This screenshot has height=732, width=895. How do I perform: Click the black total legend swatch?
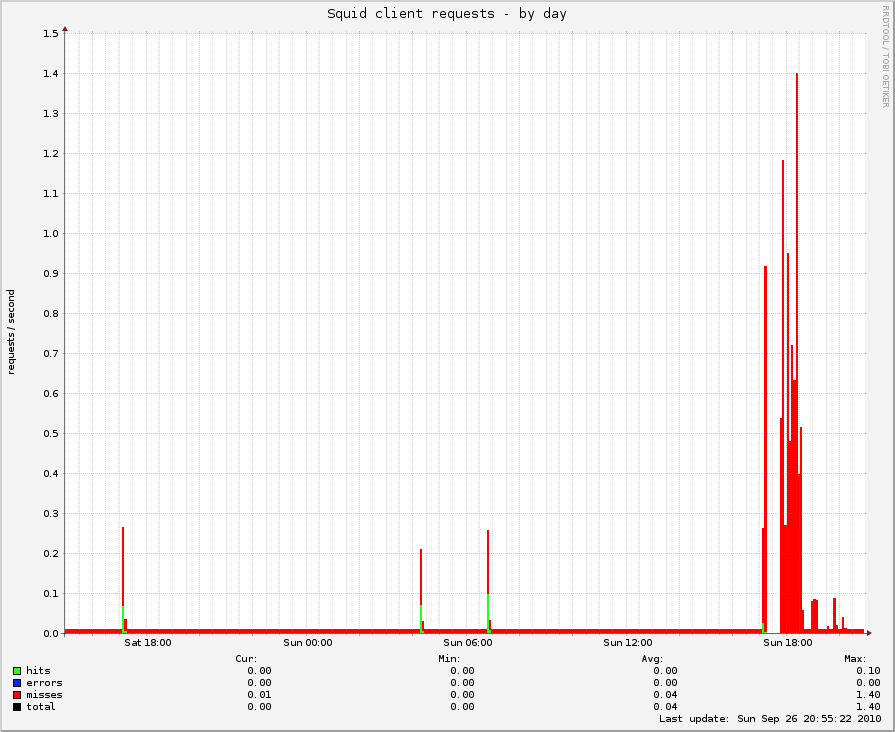17,707
